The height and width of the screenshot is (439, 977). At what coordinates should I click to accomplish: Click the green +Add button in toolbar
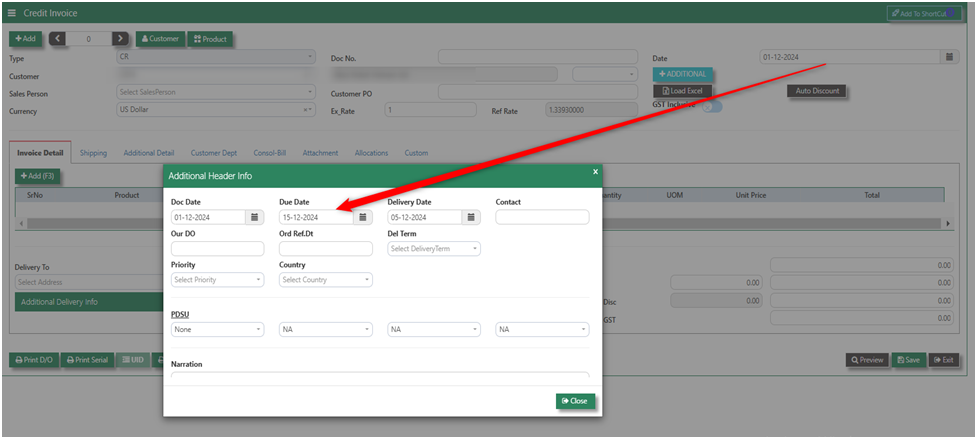point(26,39)
